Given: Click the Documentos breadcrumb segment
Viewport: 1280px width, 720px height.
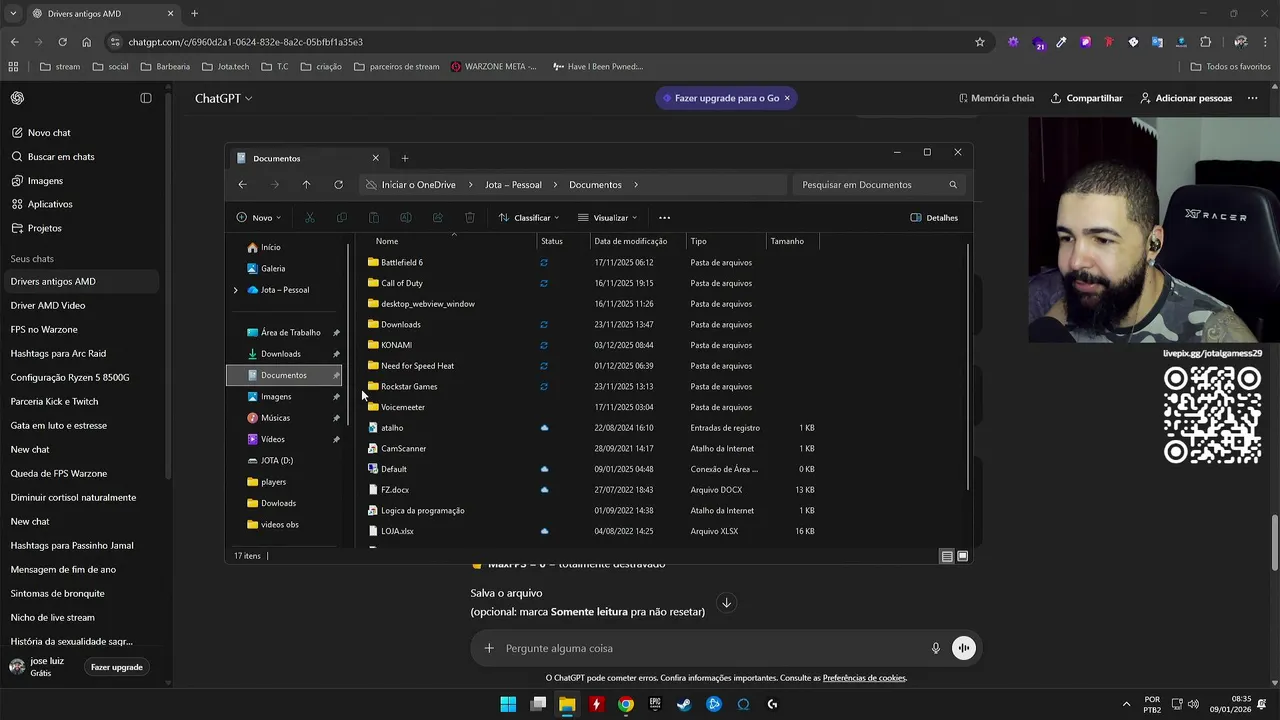Looking at the screenshot, I should click(x=595, y=185).
